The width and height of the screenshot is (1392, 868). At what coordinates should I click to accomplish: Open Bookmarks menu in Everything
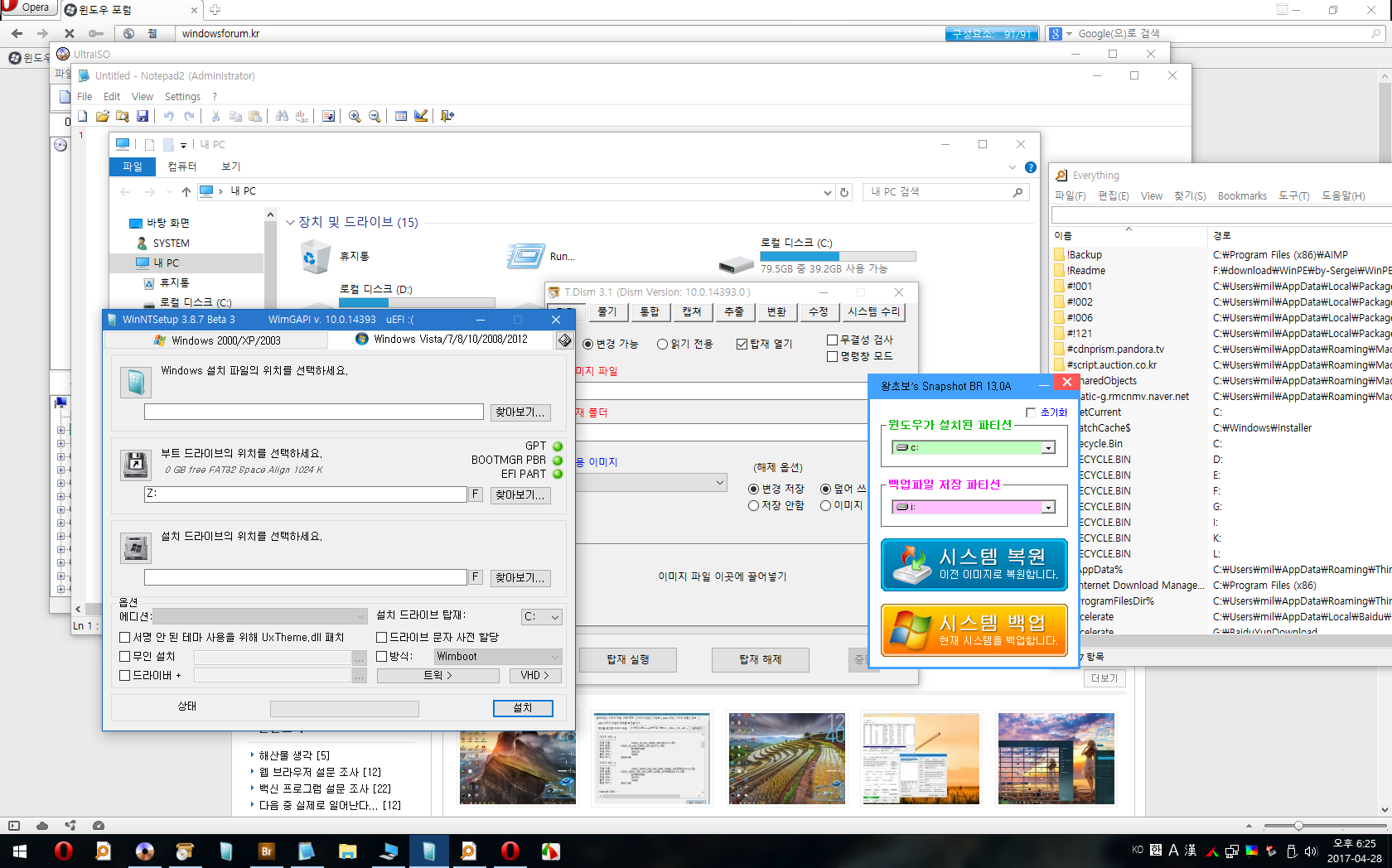coord(1242,196)
